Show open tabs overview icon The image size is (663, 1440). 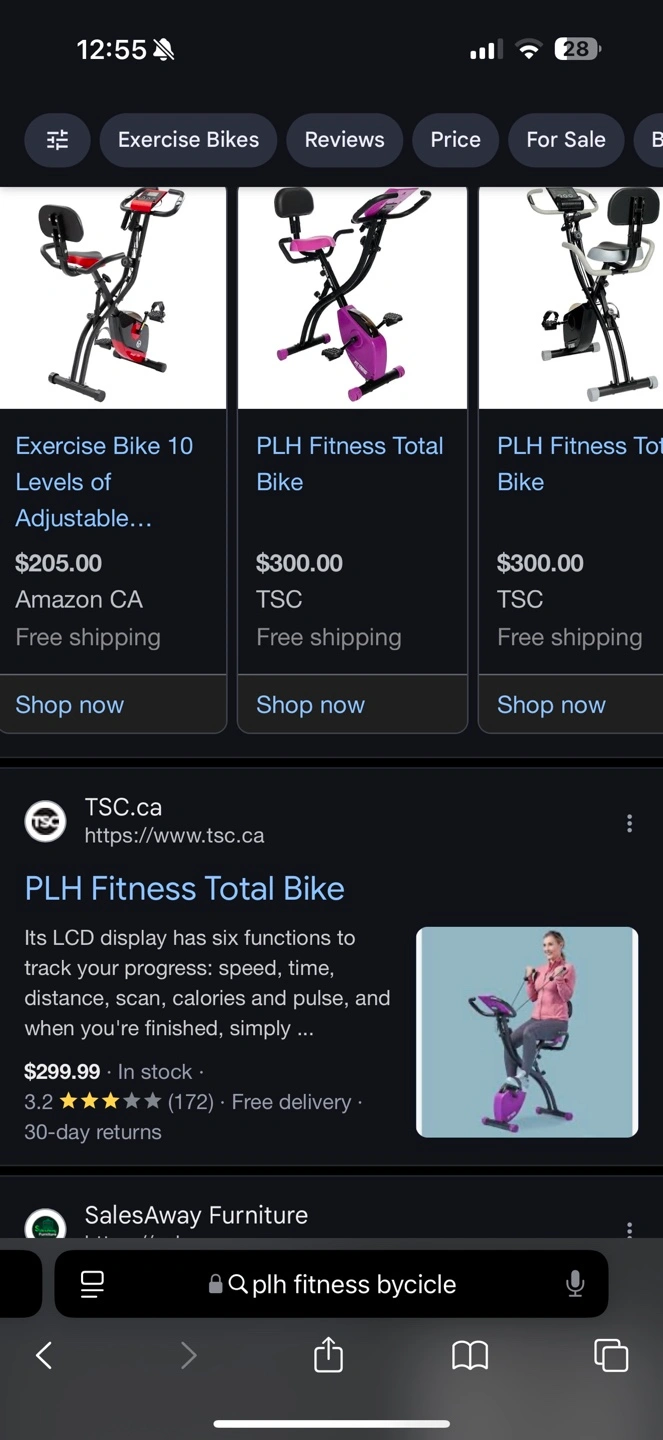click(611, 1355)
